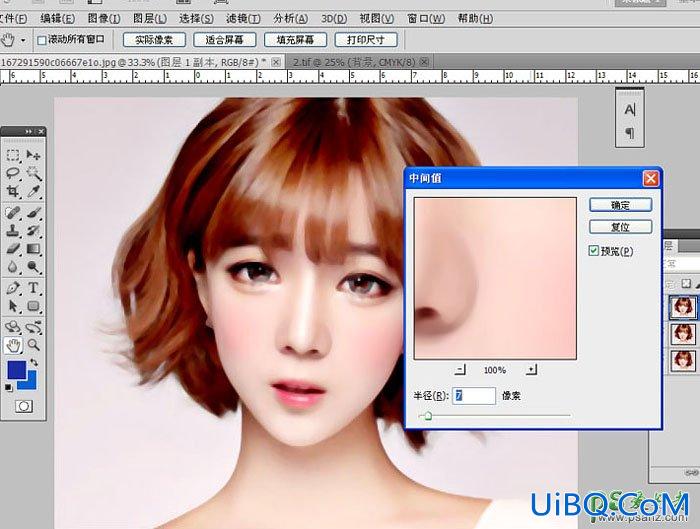Select the Pen tool
The image size is (700, 529).
click(x=13, y=288)
